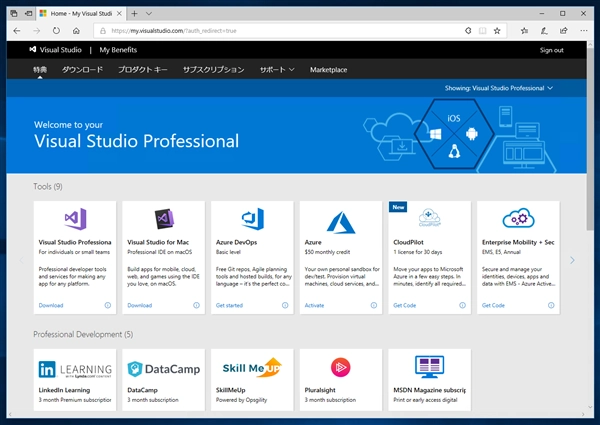Click the Set tabs aside icon
The width and height of the screenshot is (600, 425).
coord(29,14)
